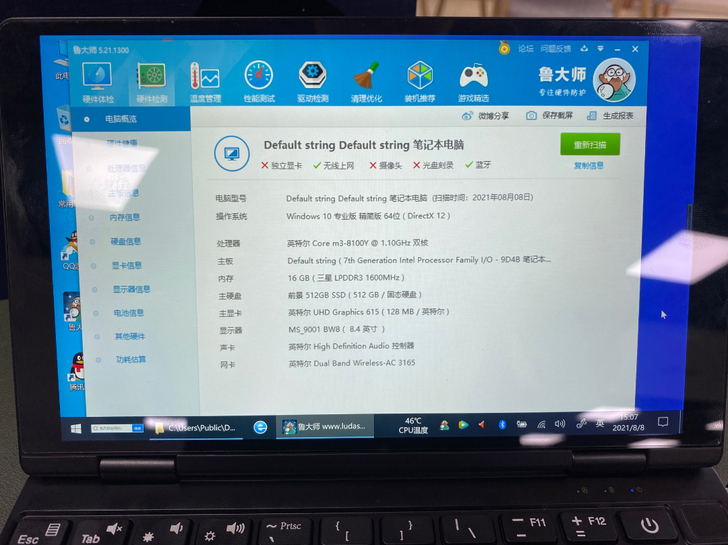Click 蓝牙 status indicator
Image resolution: width=728 pixels, height=545 pixels.
(478, 164)
